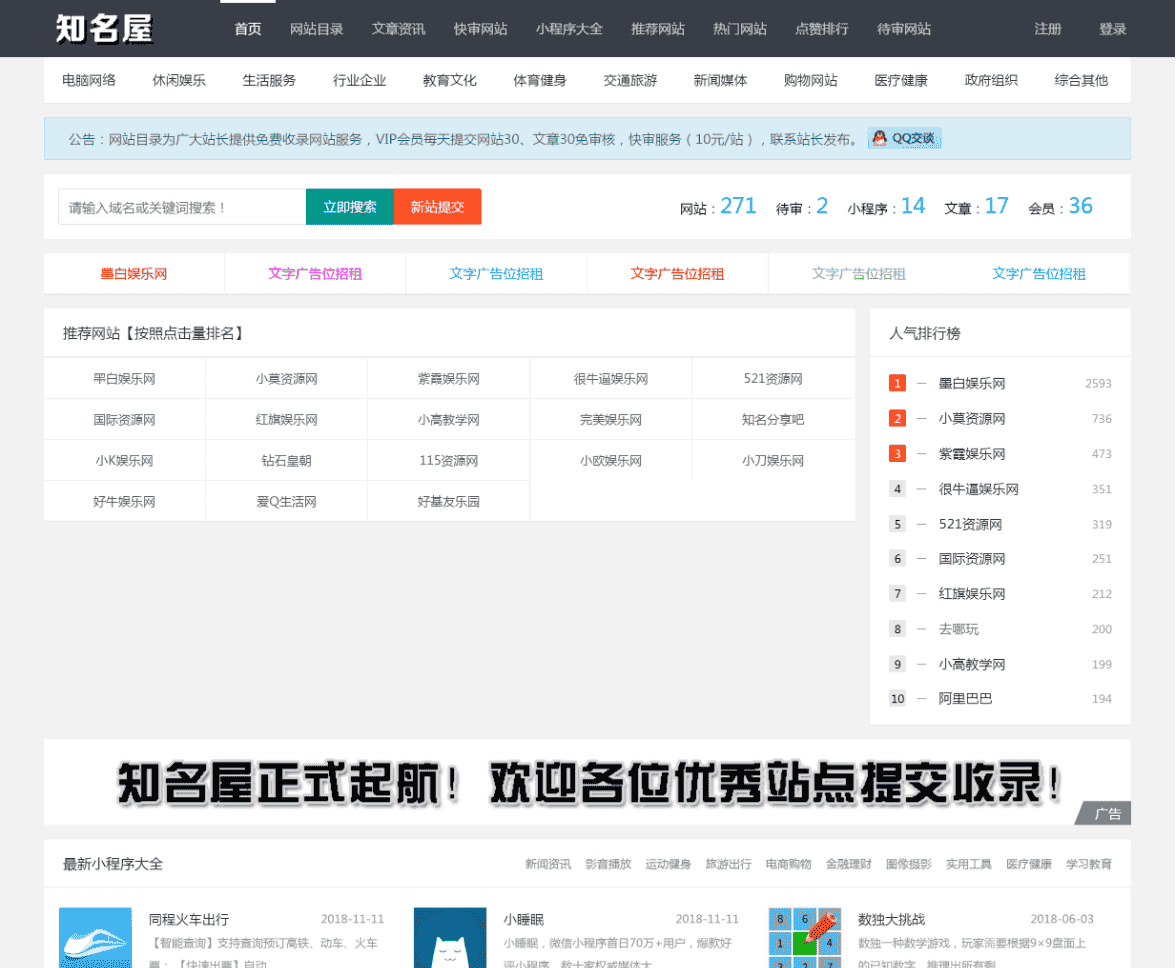Open the QQ交谈 chat badge
Screen dimensions: 1176x968
coord(905,139)
